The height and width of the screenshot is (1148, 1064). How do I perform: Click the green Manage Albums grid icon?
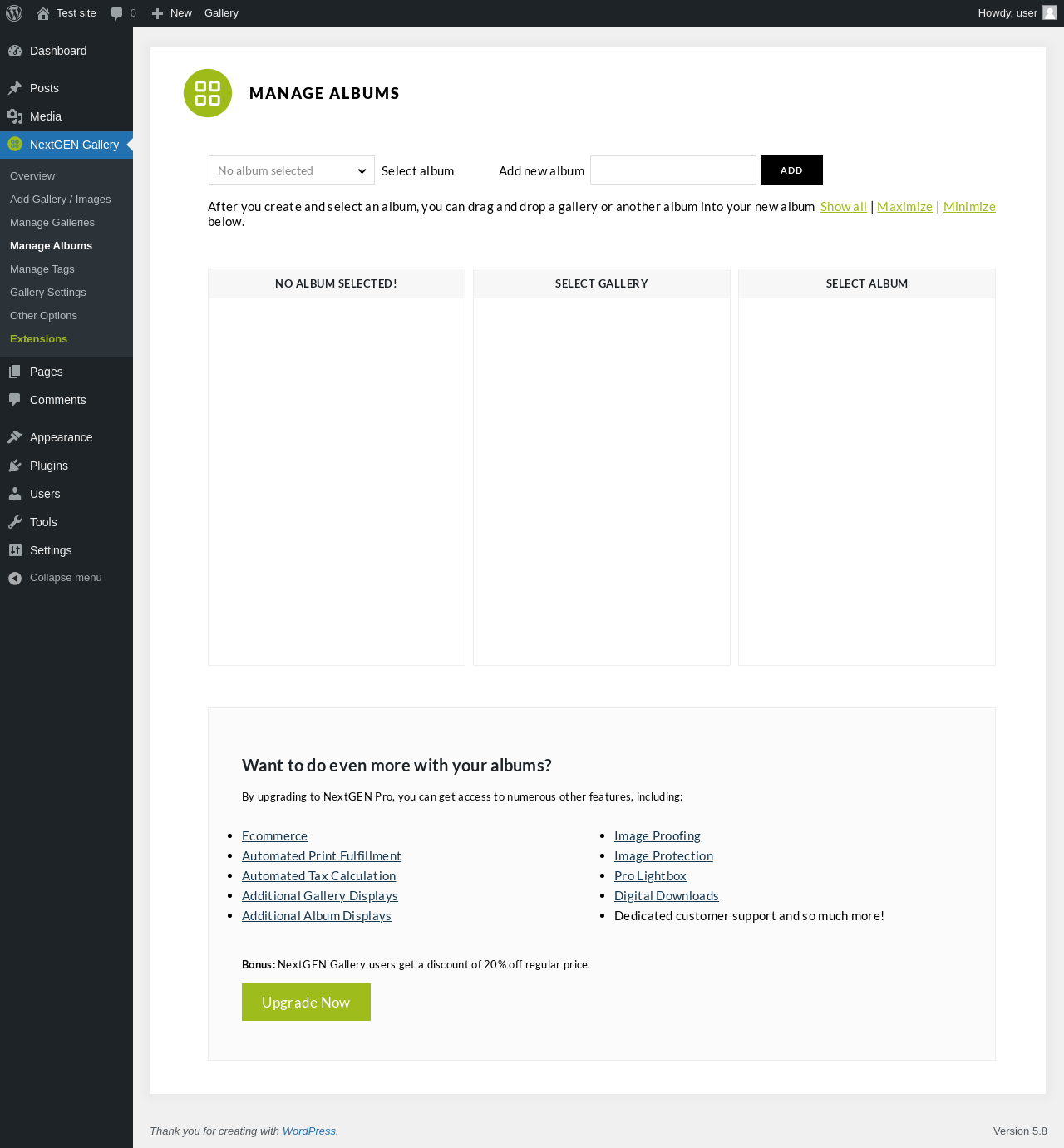(x=208, y=93)
